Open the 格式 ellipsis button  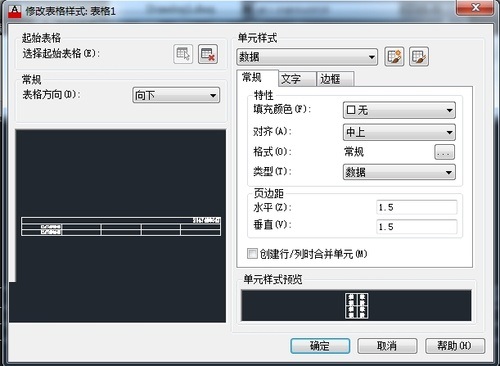[x=444, y=152]
